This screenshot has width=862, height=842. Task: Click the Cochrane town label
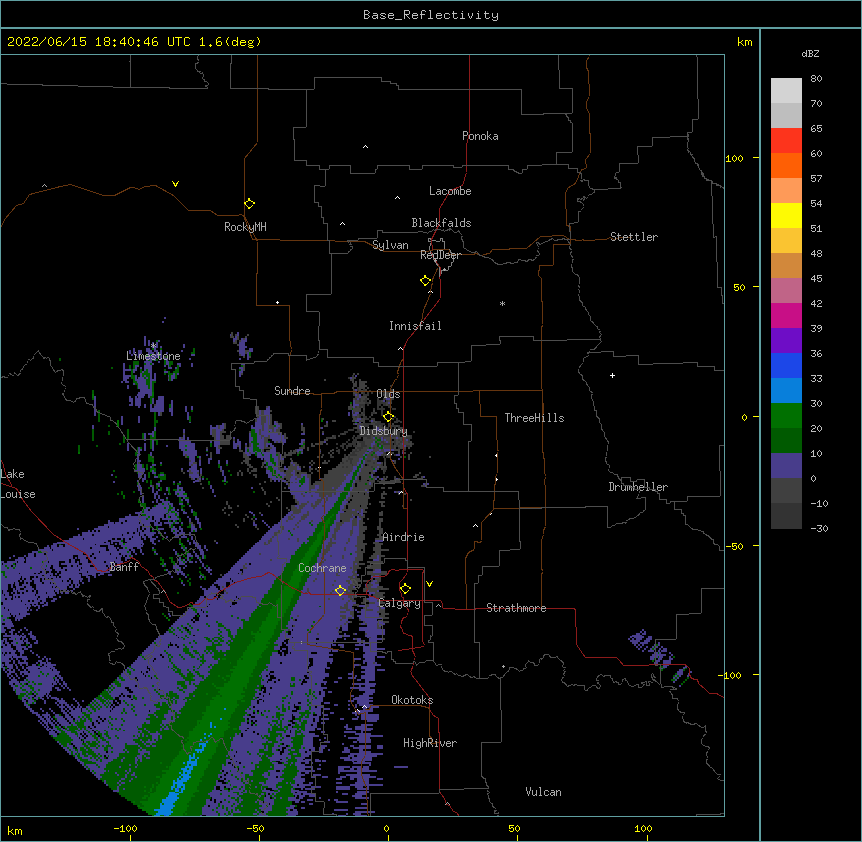click(322, 568)
